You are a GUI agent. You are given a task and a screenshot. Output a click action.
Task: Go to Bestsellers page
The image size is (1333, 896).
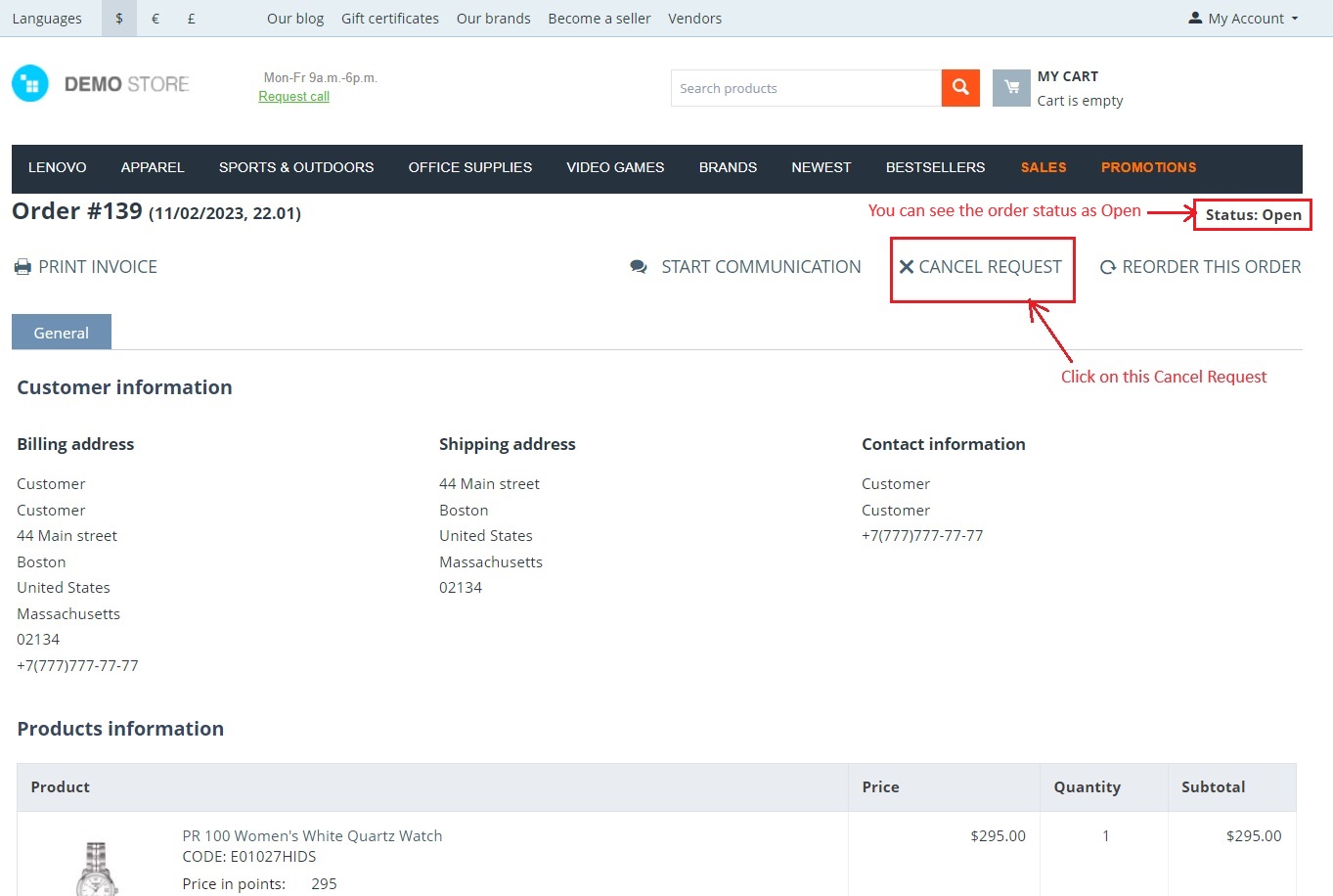click(x=935, y=167)
